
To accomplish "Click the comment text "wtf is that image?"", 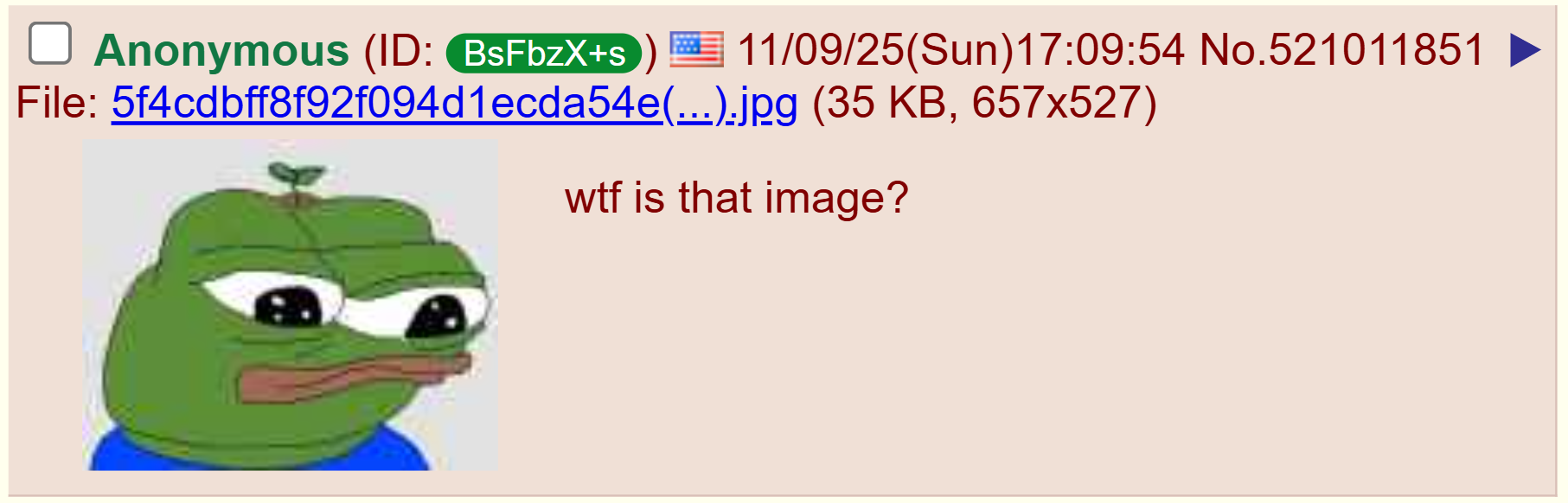I will click(x=737, y=197).
